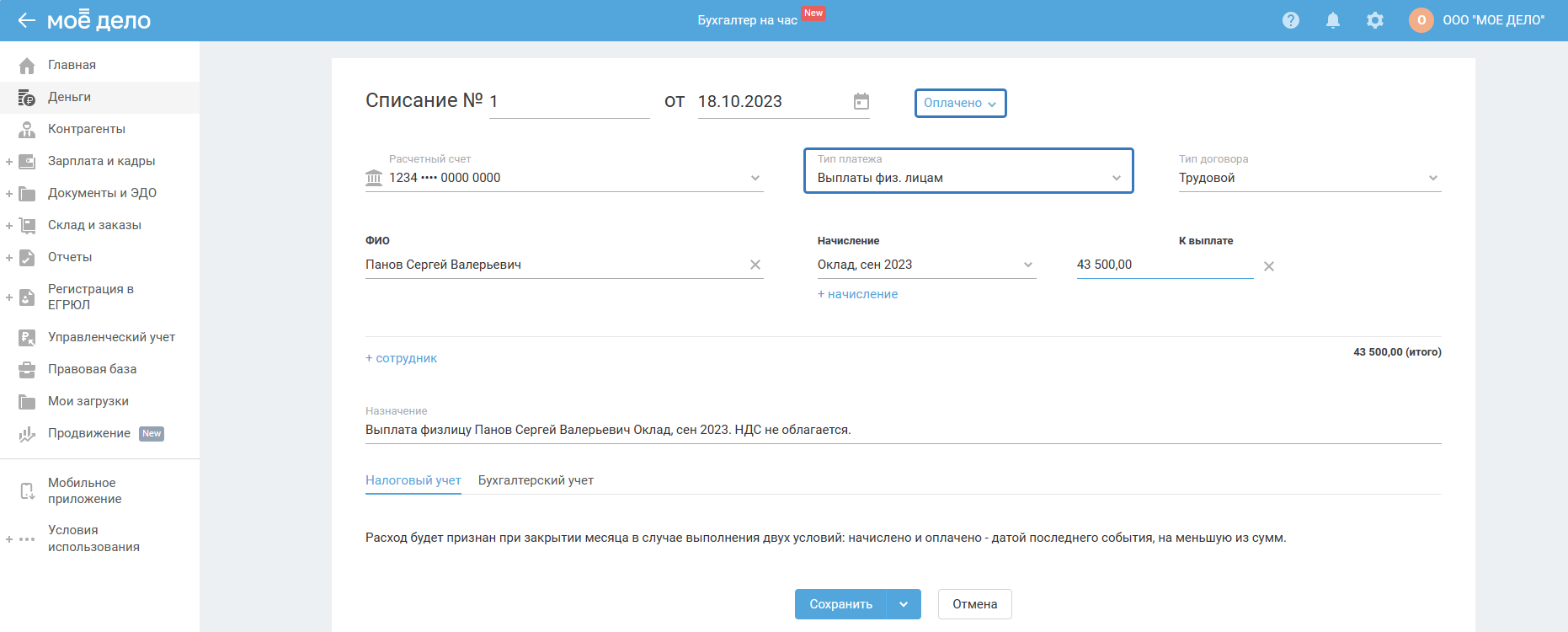The image size is (1568, 632).
Task: Expand the Регистрация в ЕГРЮЛ section
Action: click(9, 297)
